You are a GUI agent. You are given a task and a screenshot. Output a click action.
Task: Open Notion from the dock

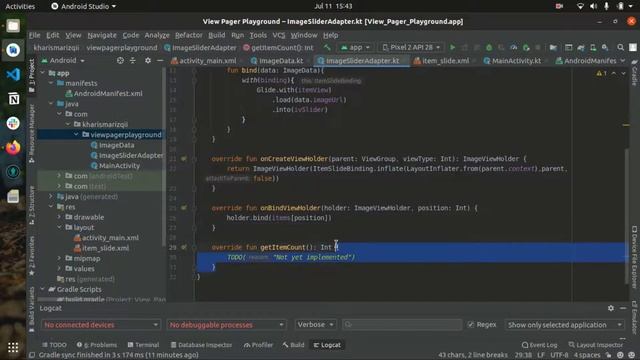coord(13,99)
